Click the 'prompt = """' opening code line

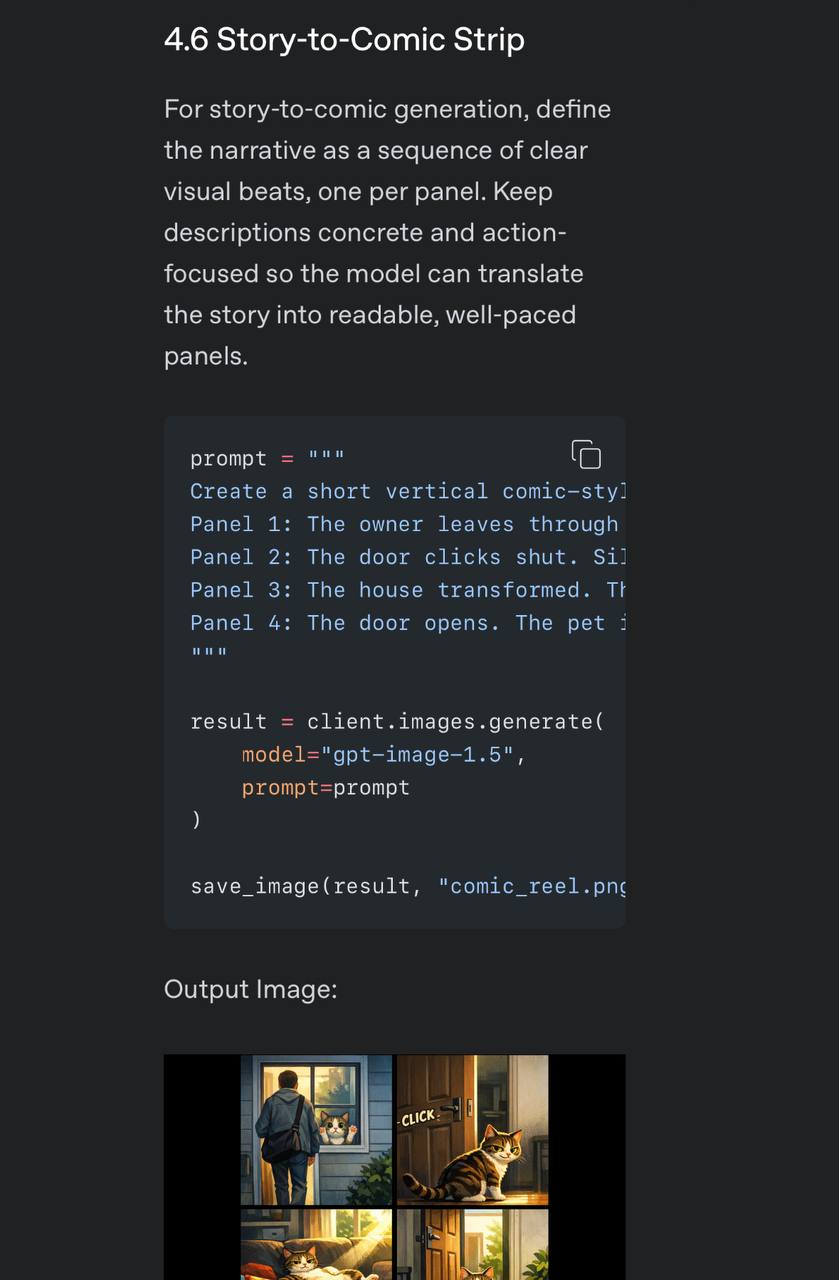pyautogui.click(x=267, y=459)
